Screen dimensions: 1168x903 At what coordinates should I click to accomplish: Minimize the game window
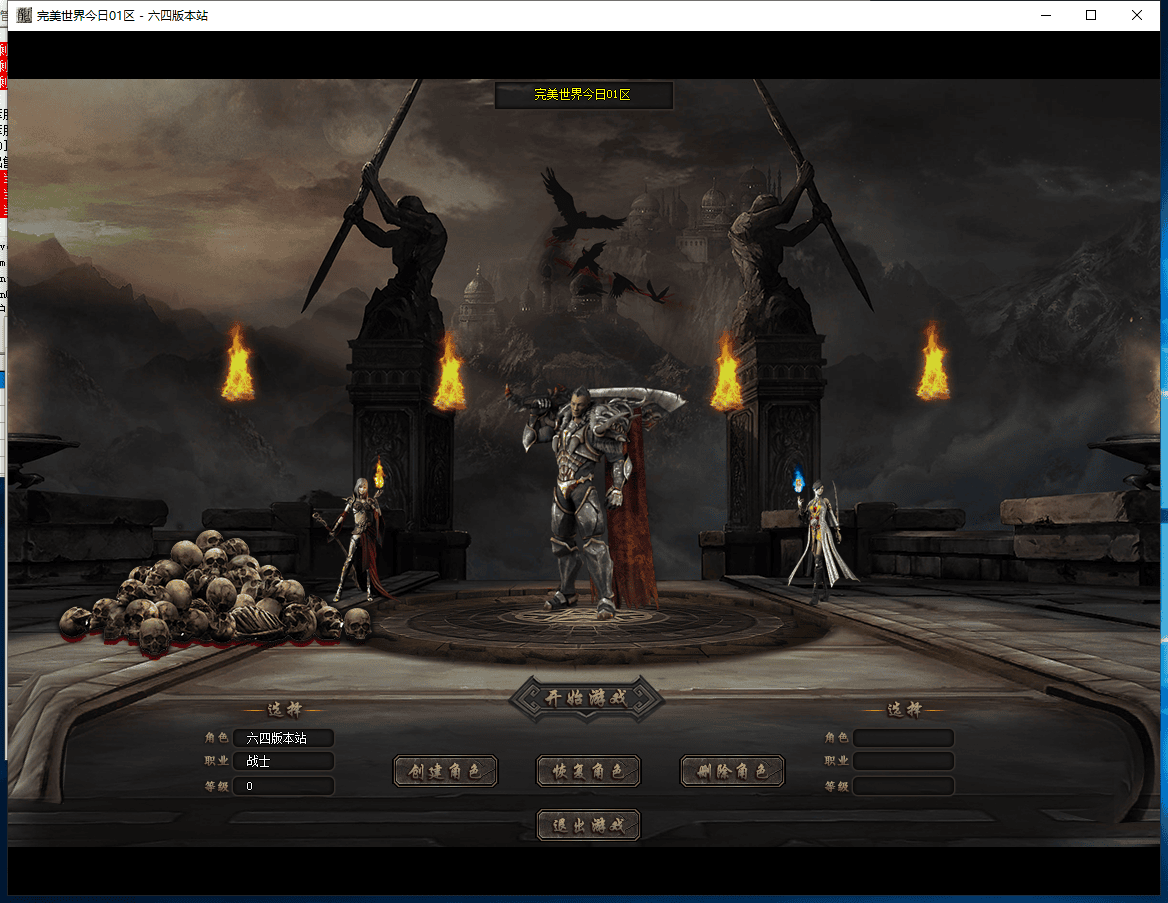(x=1046, y=15)
